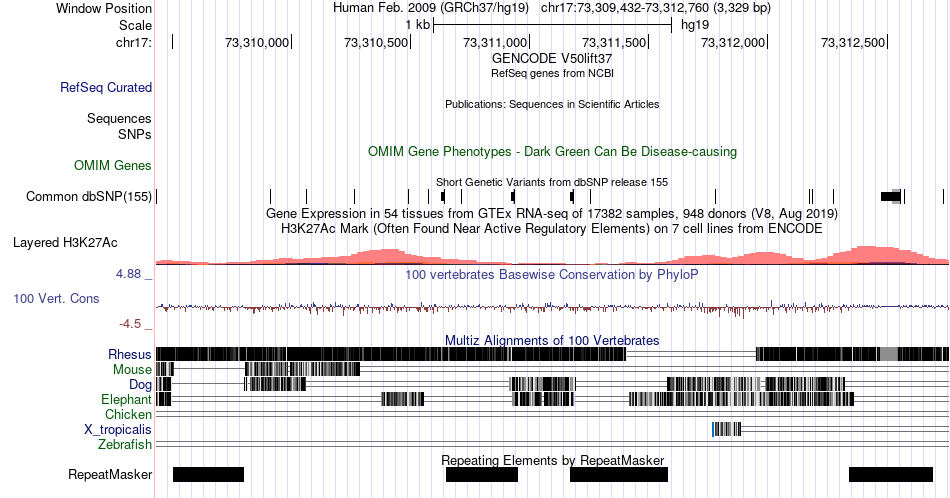
Task: Click the 73,312,500 ruler position
Action: (852, 42)
